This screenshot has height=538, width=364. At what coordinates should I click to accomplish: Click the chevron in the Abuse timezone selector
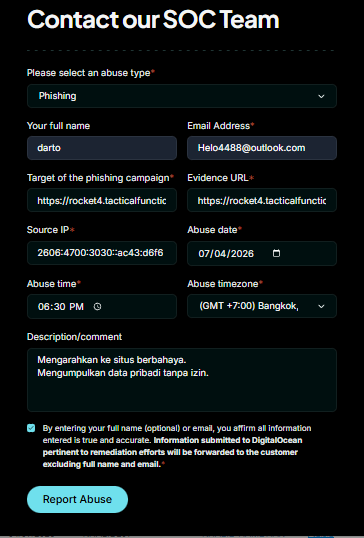(321, 306)
